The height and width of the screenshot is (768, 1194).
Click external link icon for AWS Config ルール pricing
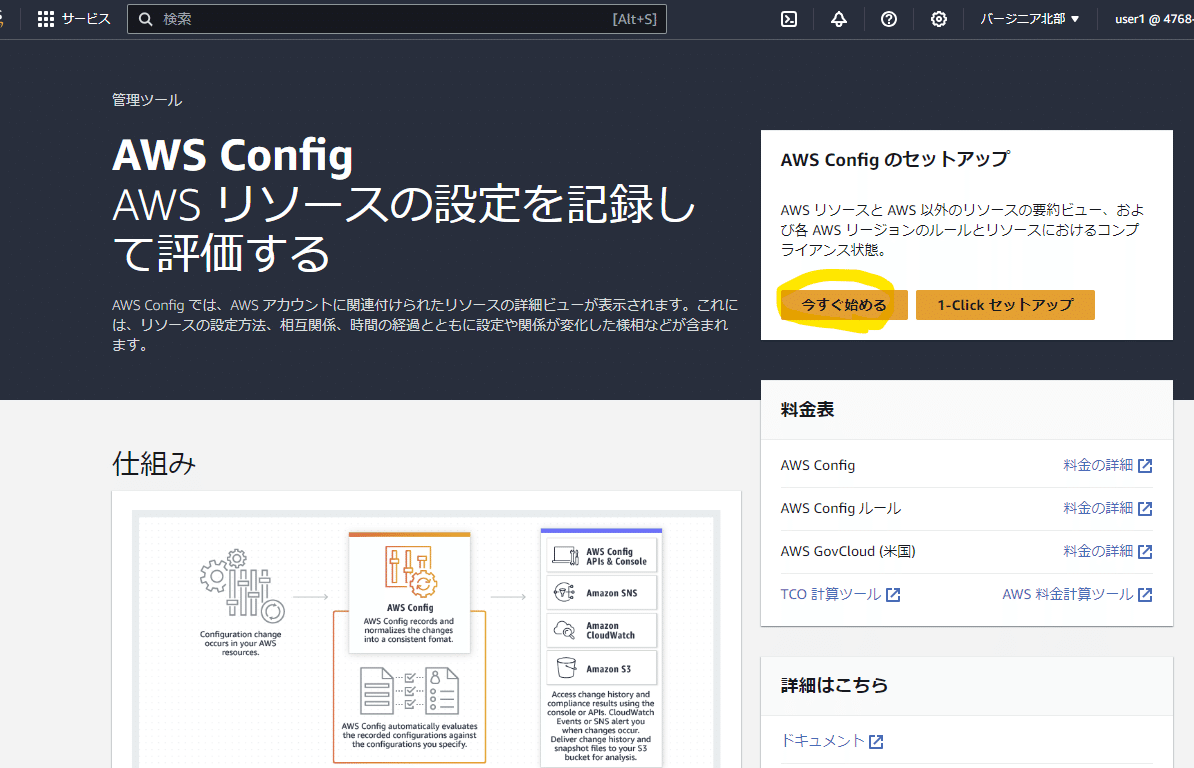[1145, 508]
